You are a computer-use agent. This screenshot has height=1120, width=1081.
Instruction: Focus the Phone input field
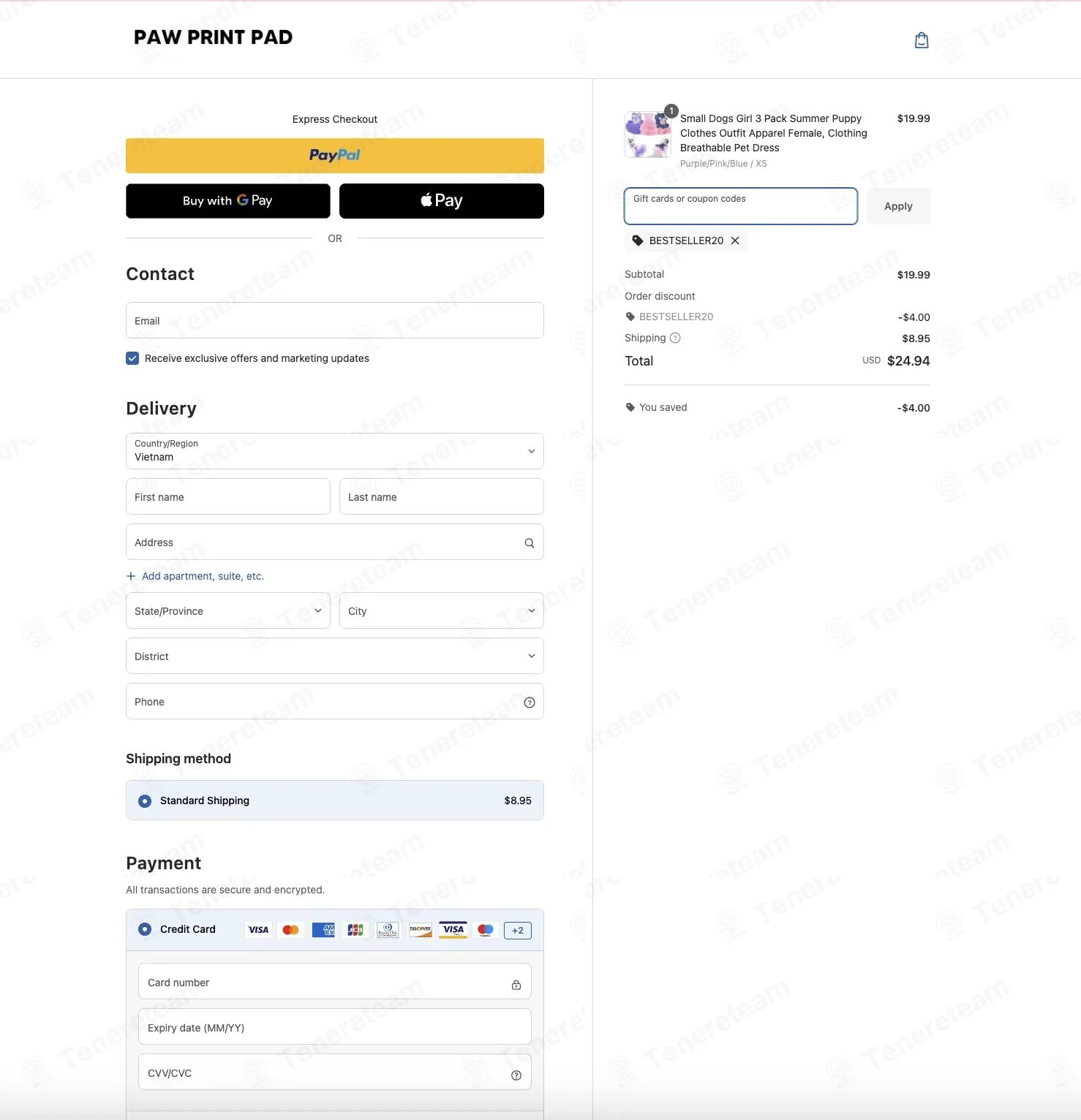pos(335,701)
